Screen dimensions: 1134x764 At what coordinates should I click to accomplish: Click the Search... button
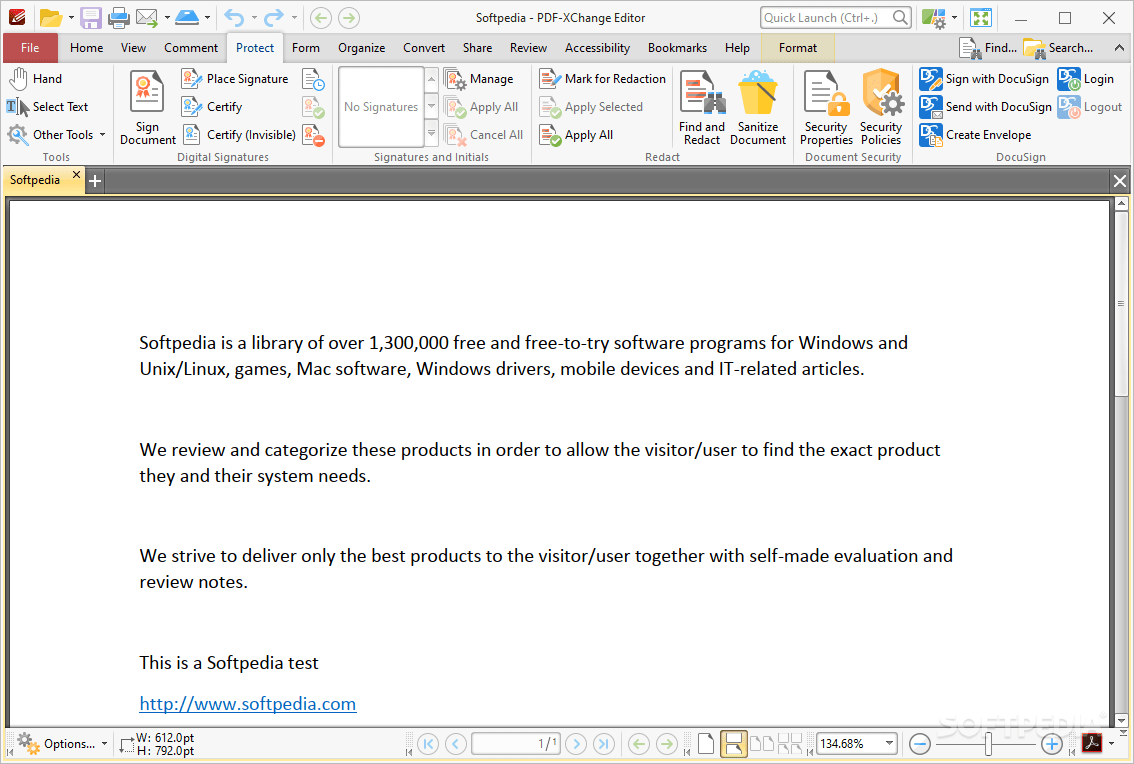(x=1058, y=48)
